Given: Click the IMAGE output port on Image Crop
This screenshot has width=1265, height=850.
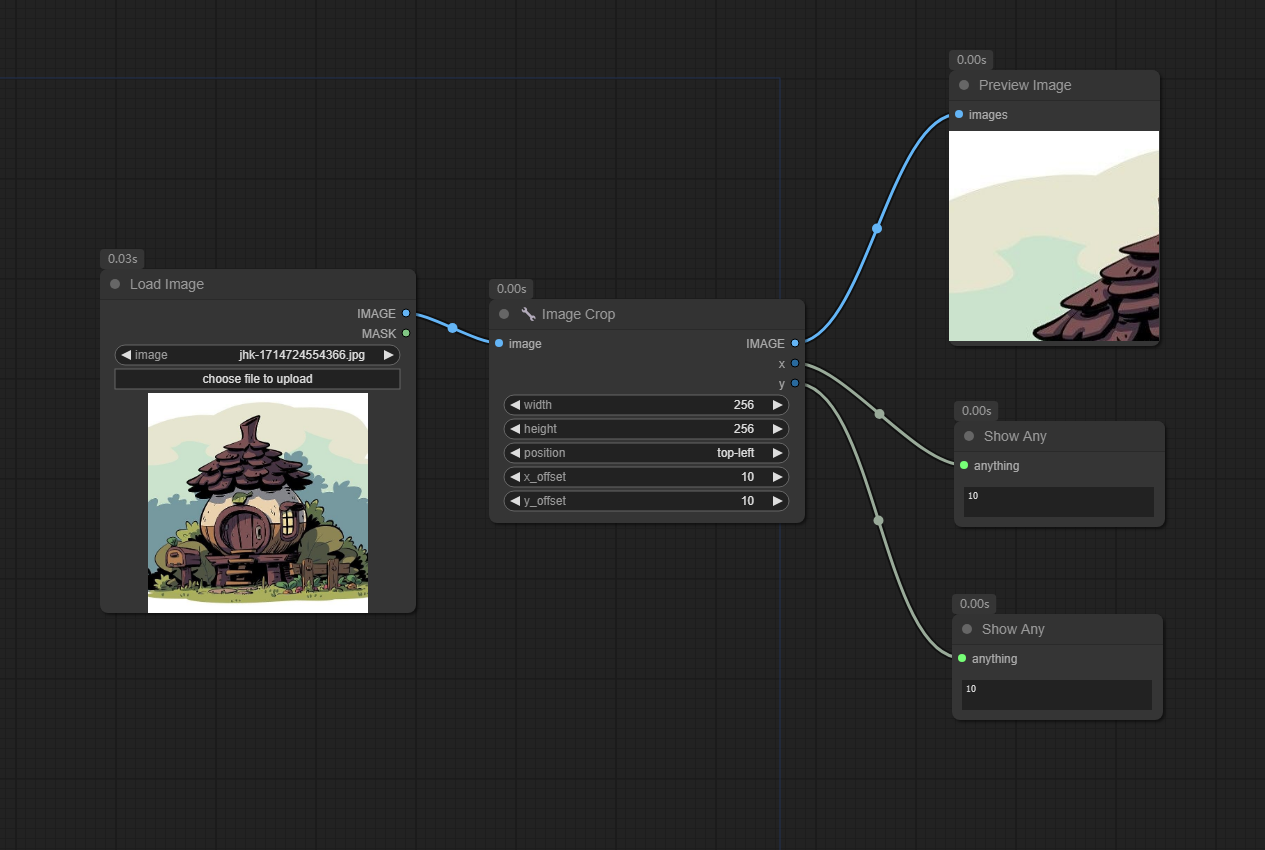Looking at the screenshot, I should tap(795, 344).
